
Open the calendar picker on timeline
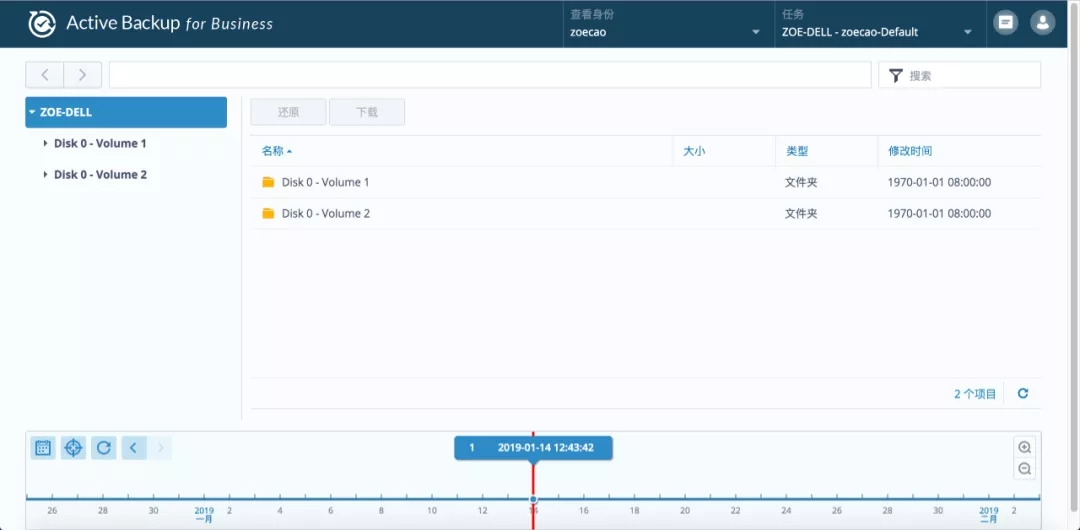(x=43, y=448)
